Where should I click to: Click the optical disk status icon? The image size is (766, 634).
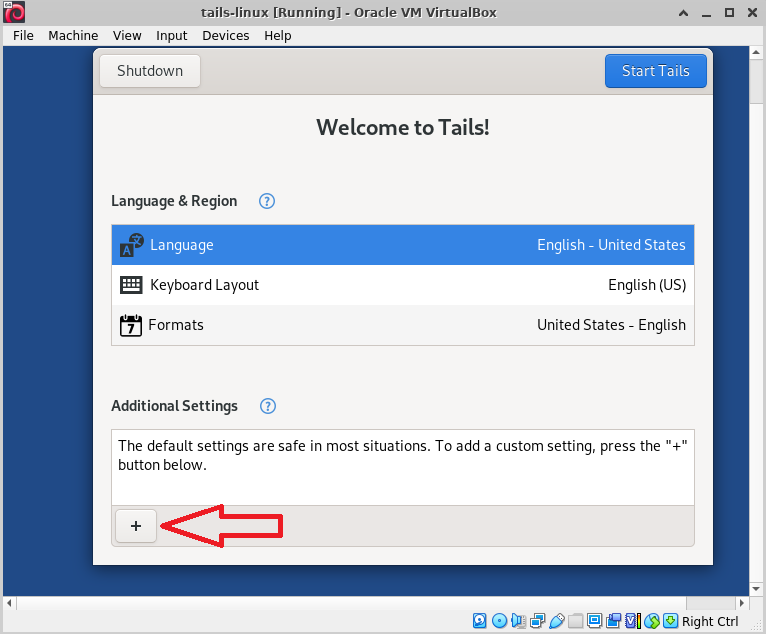pos(499,621)
